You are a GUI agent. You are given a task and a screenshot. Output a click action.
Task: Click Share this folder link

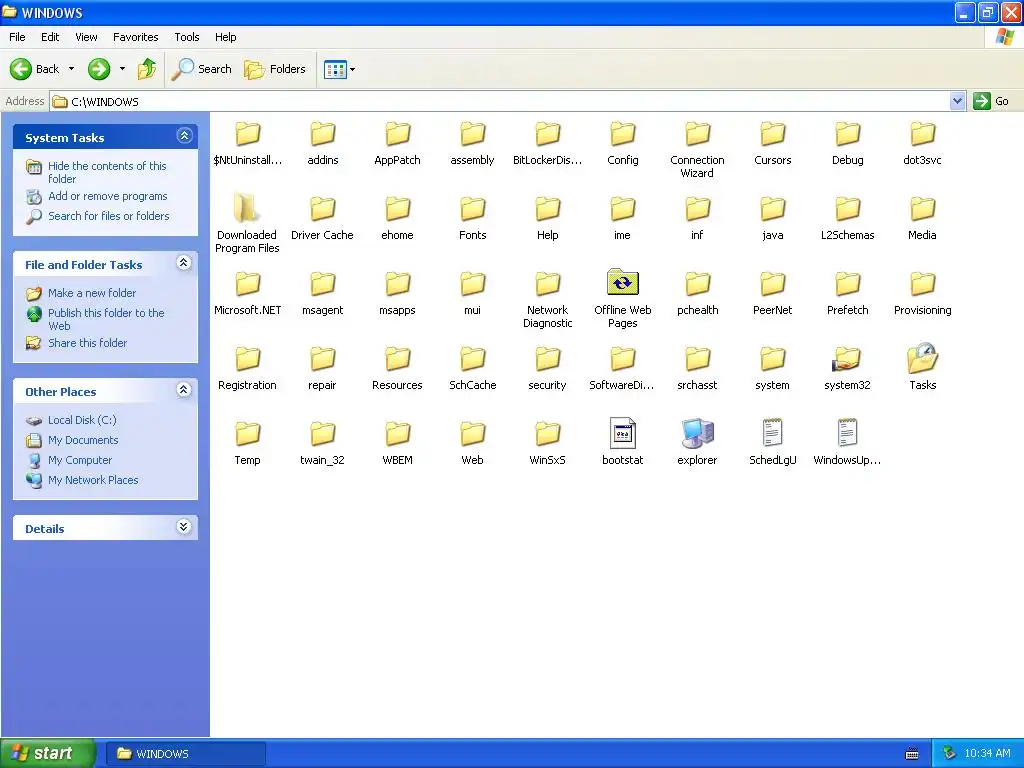88,343
